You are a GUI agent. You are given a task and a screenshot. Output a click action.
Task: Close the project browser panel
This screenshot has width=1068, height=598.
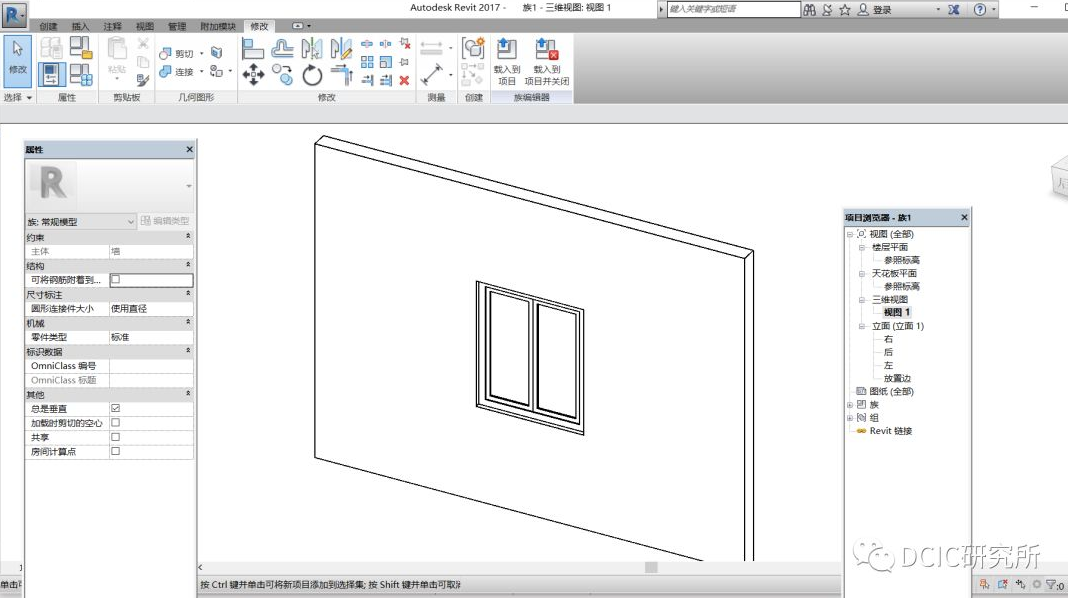[964, 217]
